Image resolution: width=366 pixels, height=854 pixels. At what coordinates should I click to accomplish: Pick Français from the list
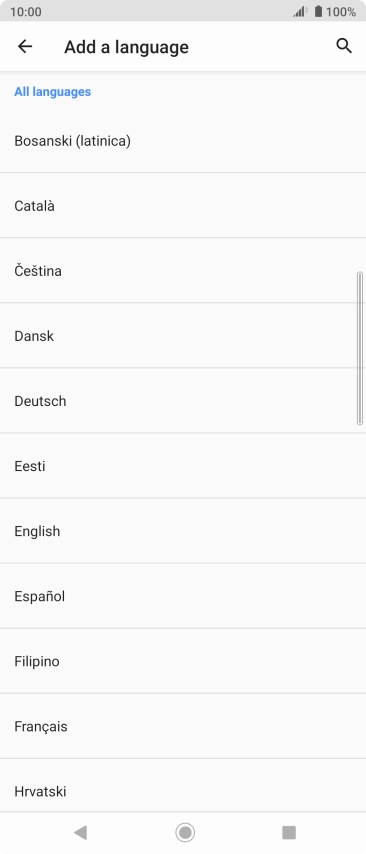183,726
